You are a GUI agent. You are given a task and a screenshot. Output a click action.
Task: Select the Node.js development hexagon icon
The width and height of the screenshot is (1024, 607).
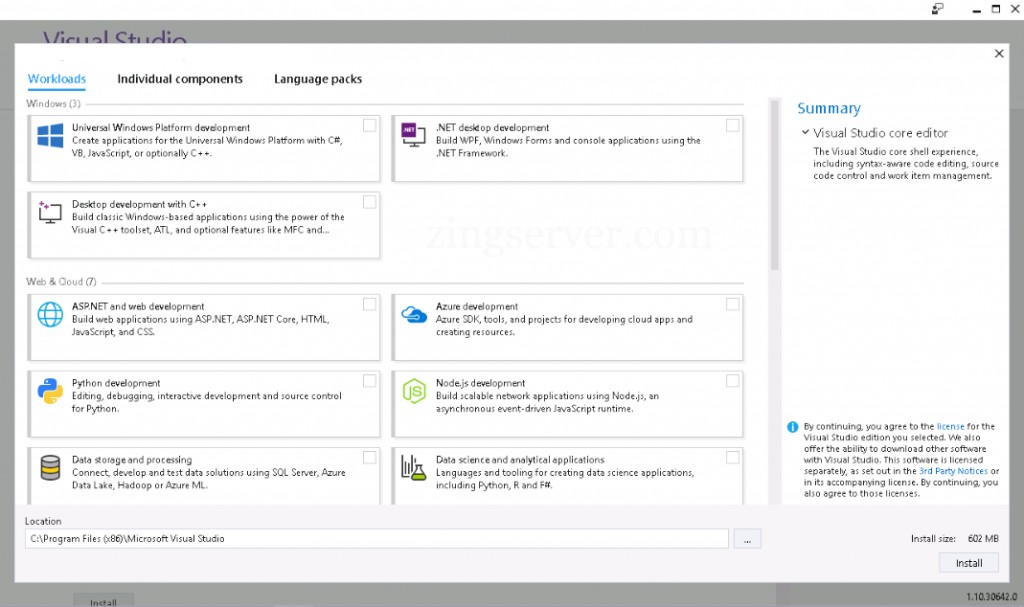pyautogui.click(x=413, y=392)
